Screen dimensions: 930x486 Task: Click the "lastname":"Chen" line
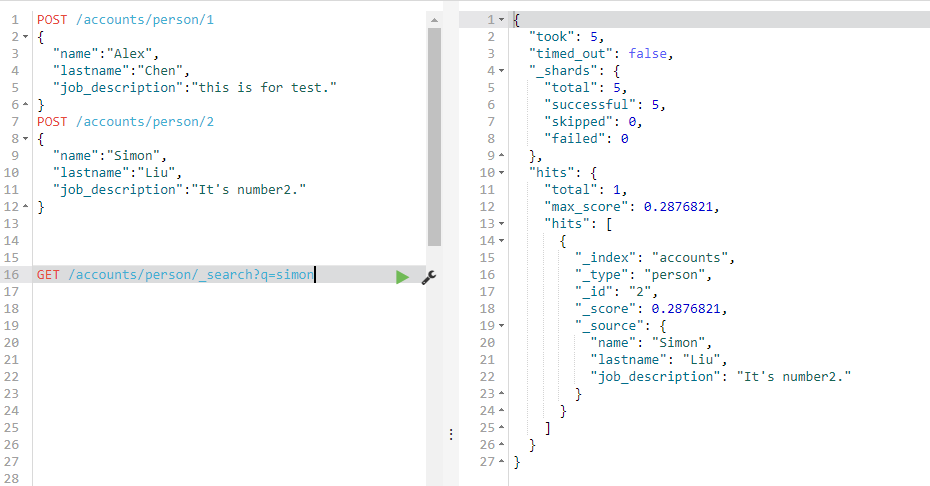(x=121, y=71)
